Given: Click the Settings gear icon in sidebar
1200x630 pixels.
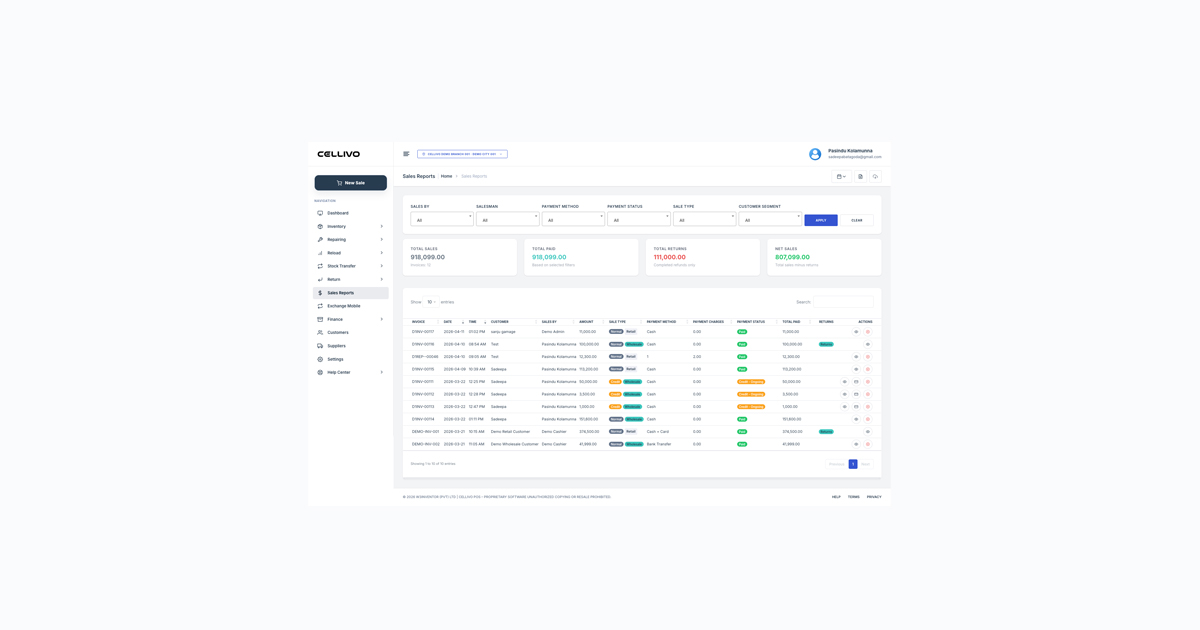Looking at the screenshot, I should 320,359.
